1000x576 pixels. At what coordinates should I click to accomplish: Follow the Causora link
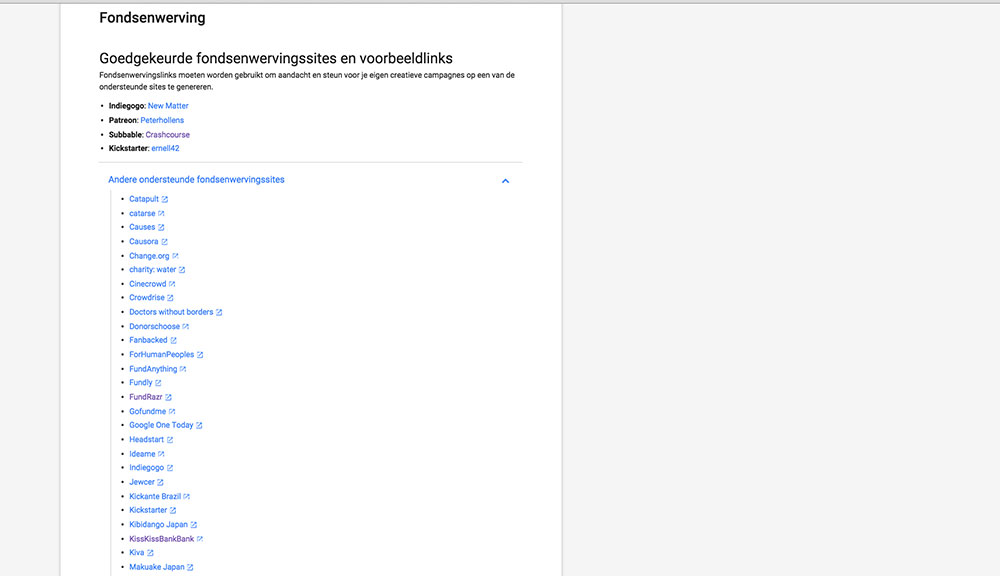tap(143, 242)
